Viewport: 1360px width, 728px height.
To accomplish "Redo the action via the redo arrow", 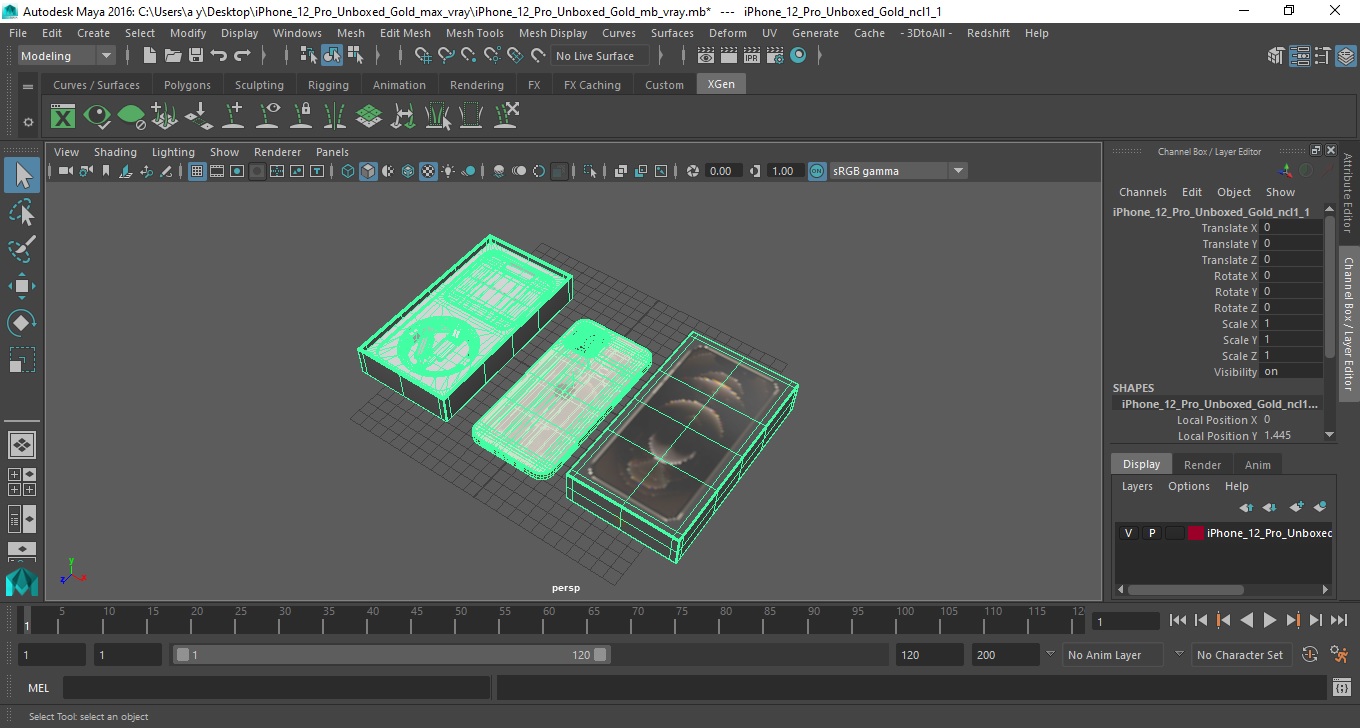I will point(242,56).
